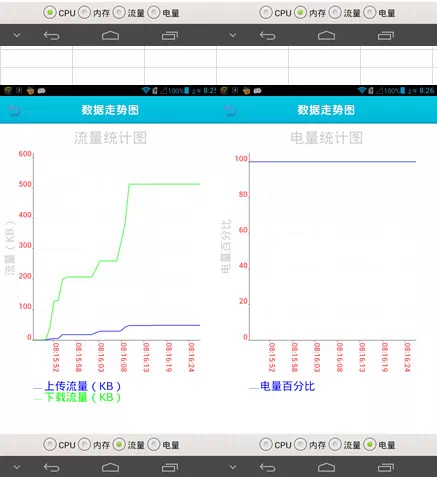This screenshot has width=437, height=477.
Task: Select 流量 radio below the 电量统计图 chart
Action: point(335,445)
